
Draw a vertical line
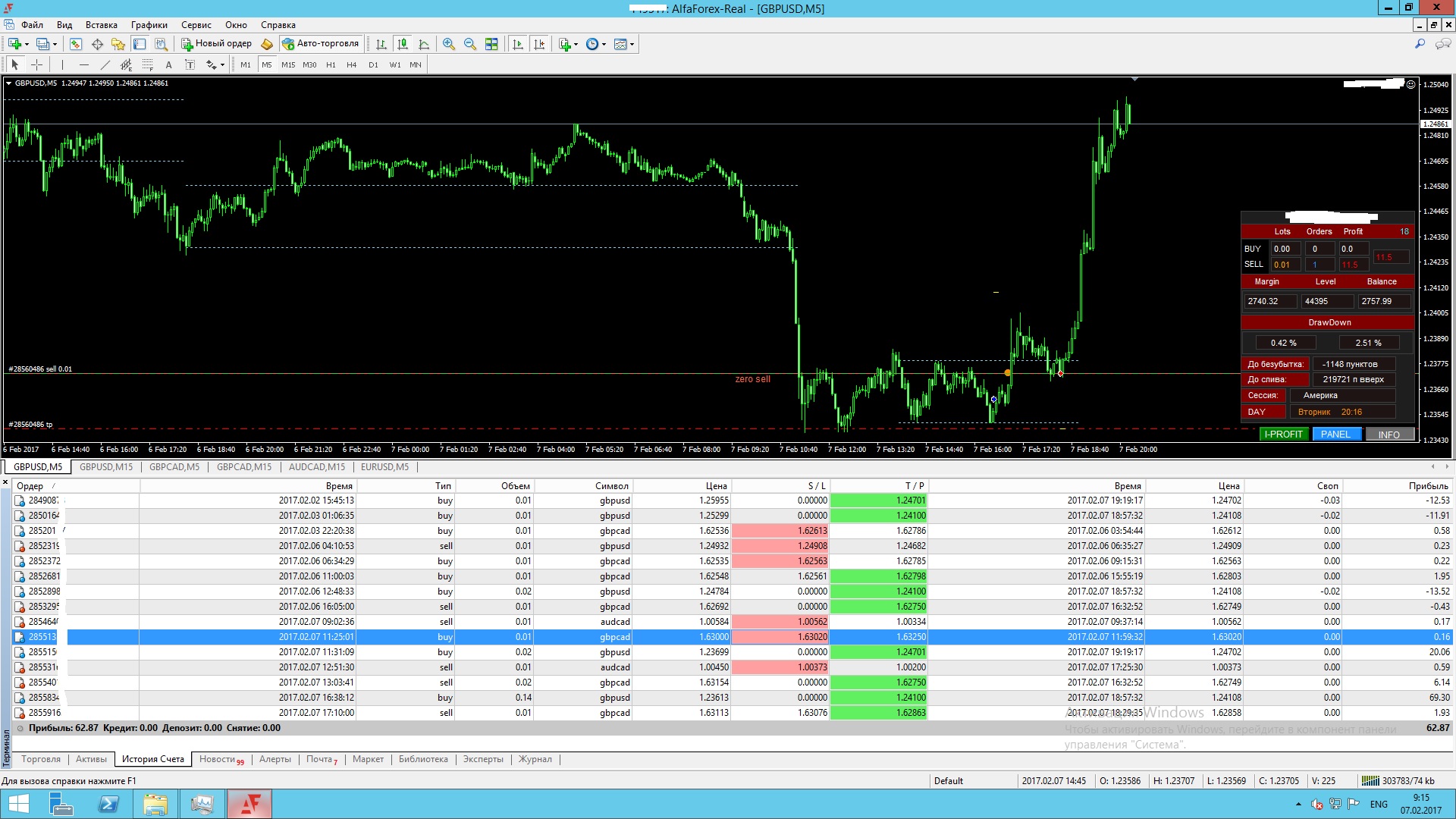62,64
